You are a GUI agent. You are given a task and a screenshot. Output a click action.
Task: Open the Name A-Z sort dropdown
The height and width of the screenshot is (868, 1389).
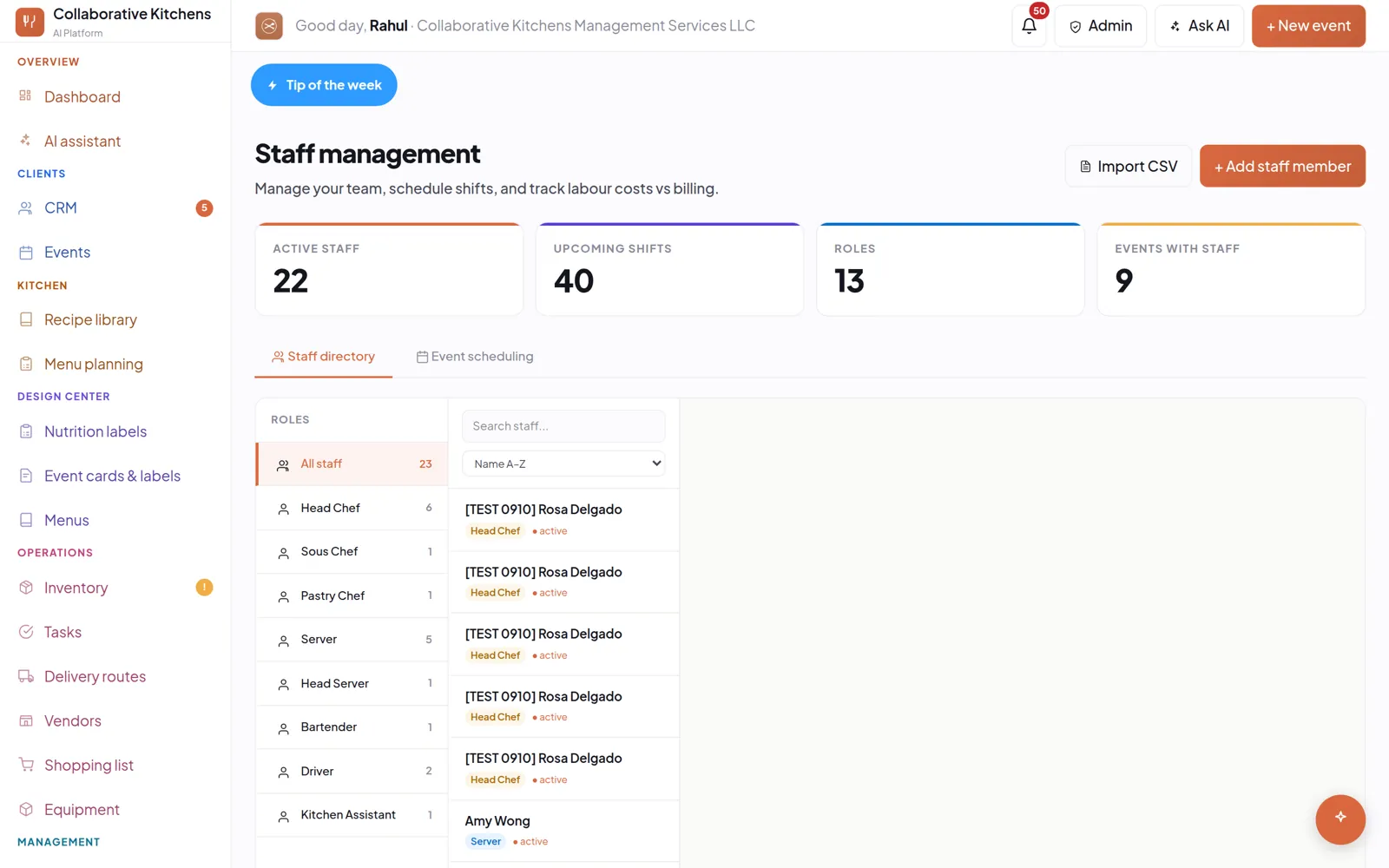tap(563, 464)
